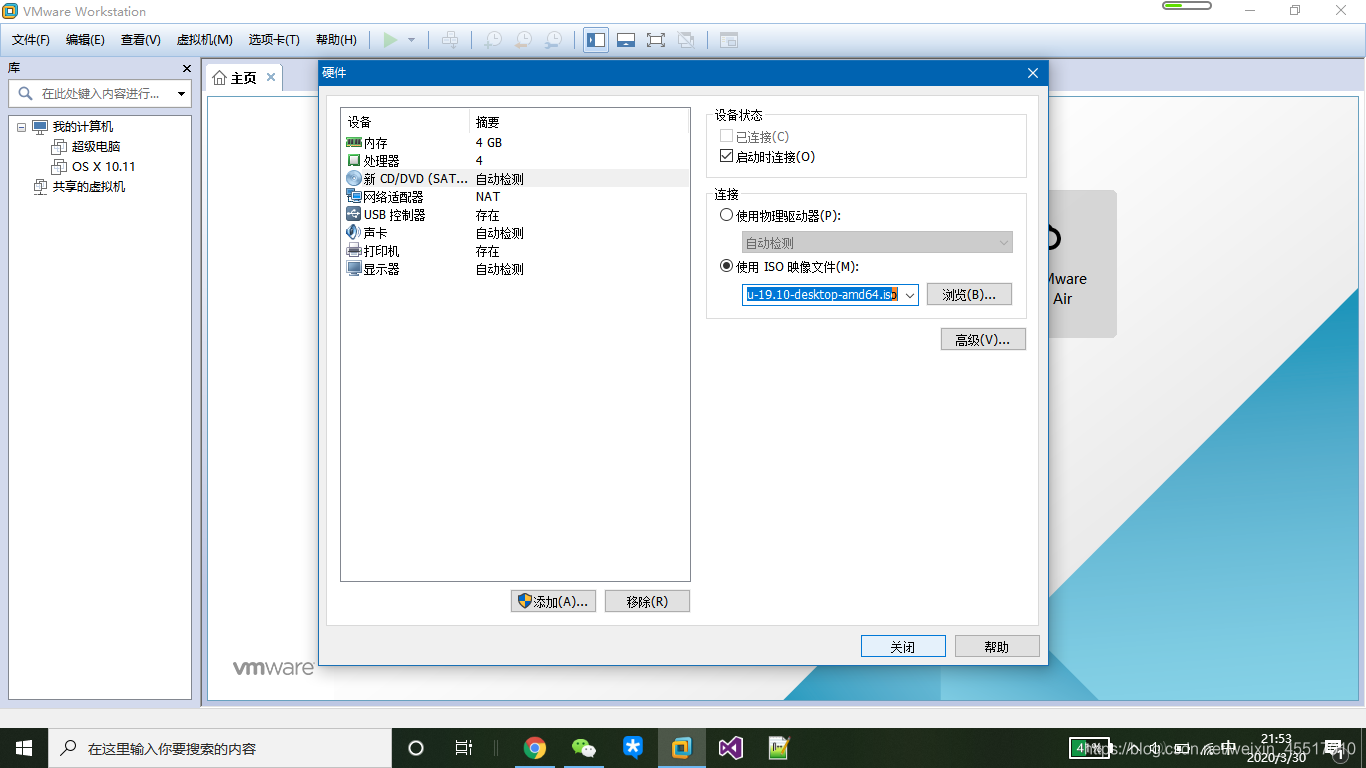Select the sound card icon
The width and height of the screenshot is (1366, 768).
pos(354,232)
